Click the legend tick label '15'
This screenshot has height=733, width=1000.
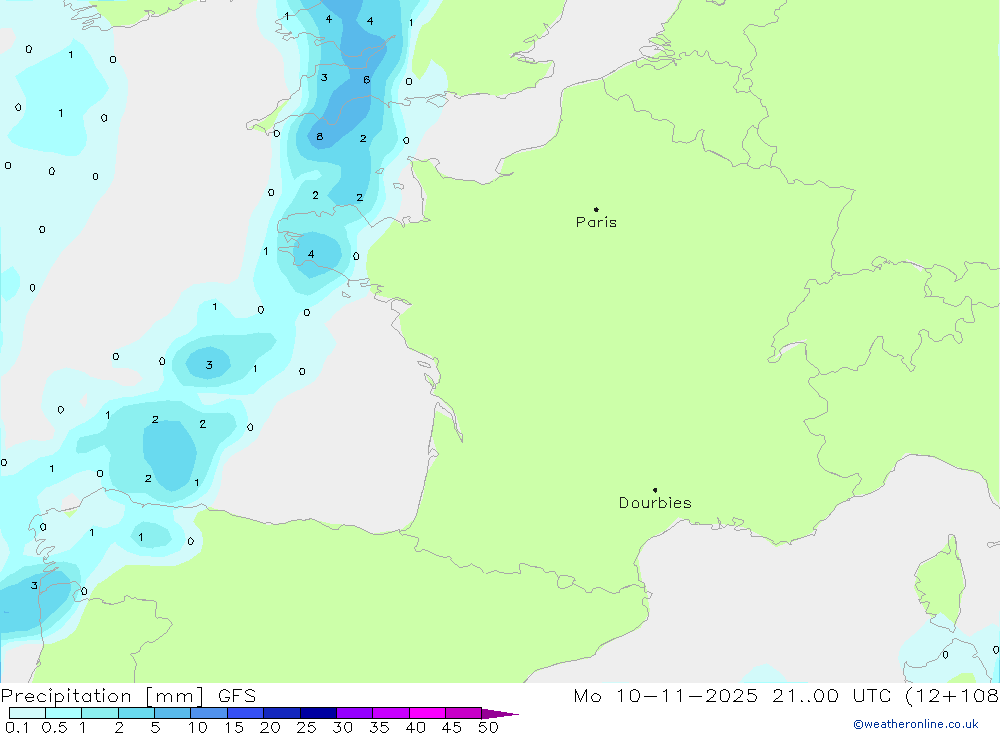coord(234,727)
